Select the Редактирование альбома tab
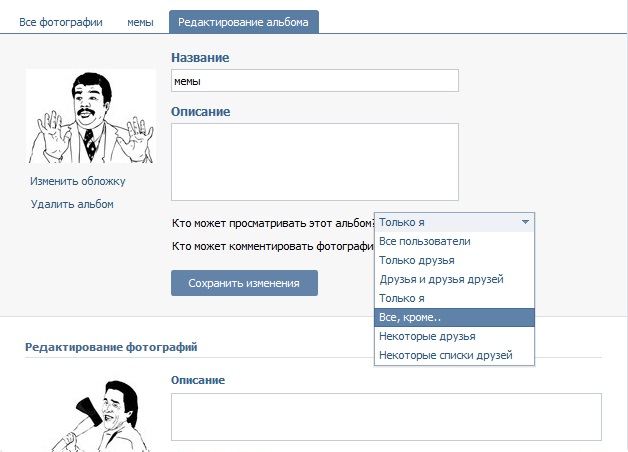This screenshot has height=452, width=628. (x=244, y=22)
